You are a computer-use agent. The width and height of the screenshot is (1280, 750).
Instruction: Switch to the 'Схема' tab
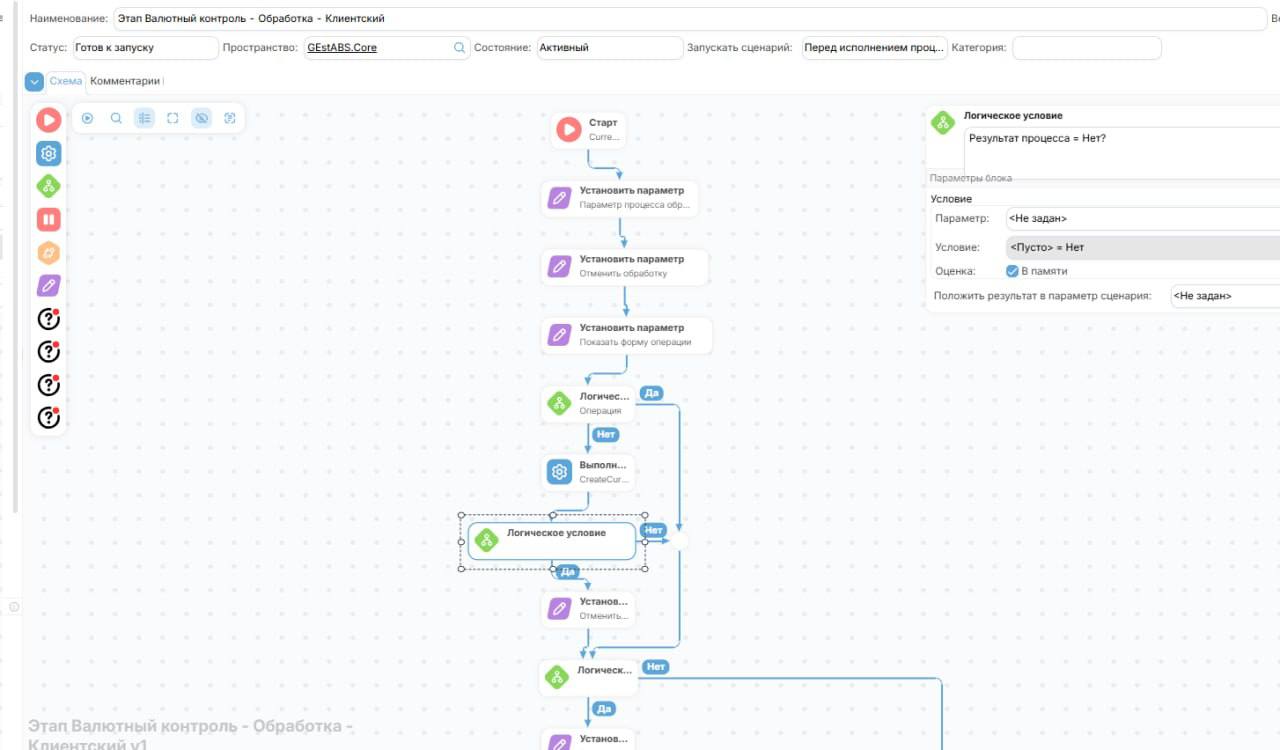click(66, 81)
